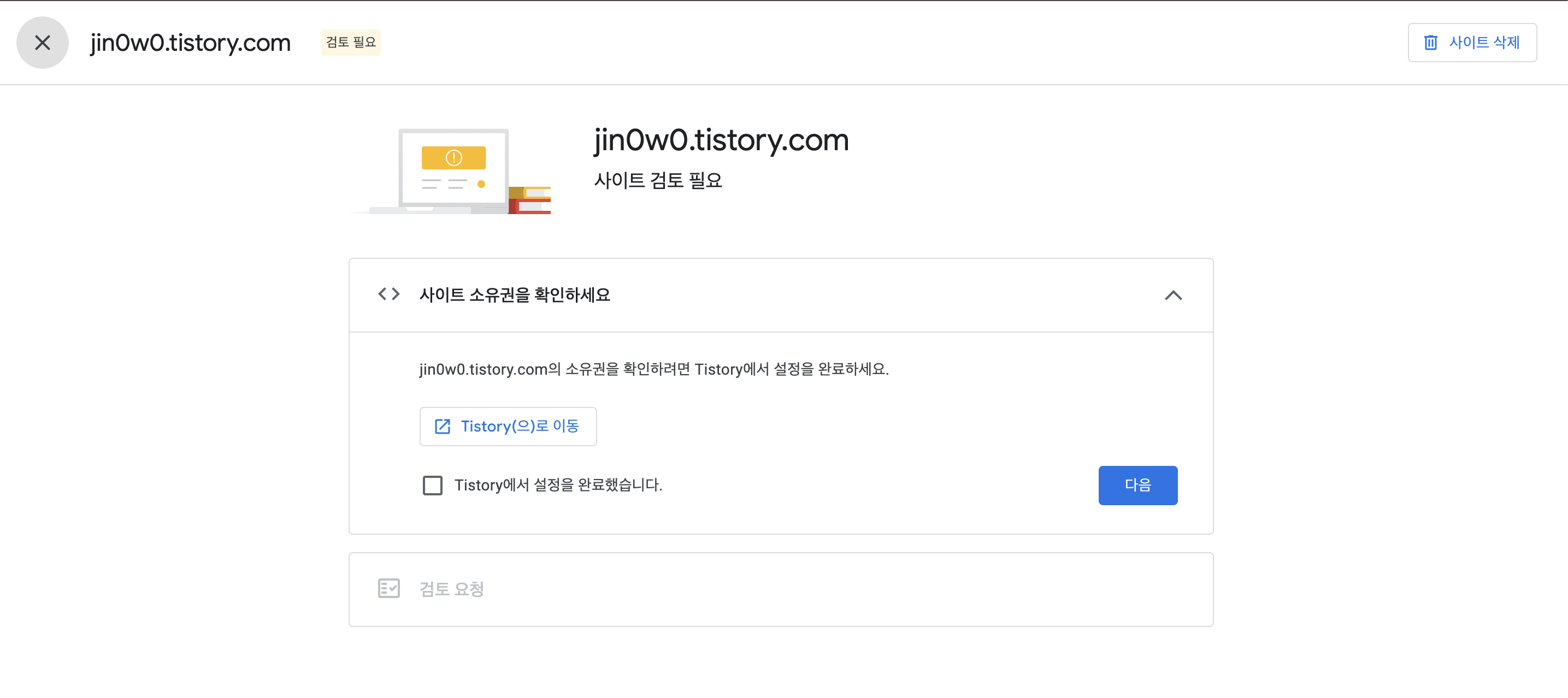The image size is (1568, 698).
Task: Click the 사이트 삭제 button
Action: [1483, 43]
